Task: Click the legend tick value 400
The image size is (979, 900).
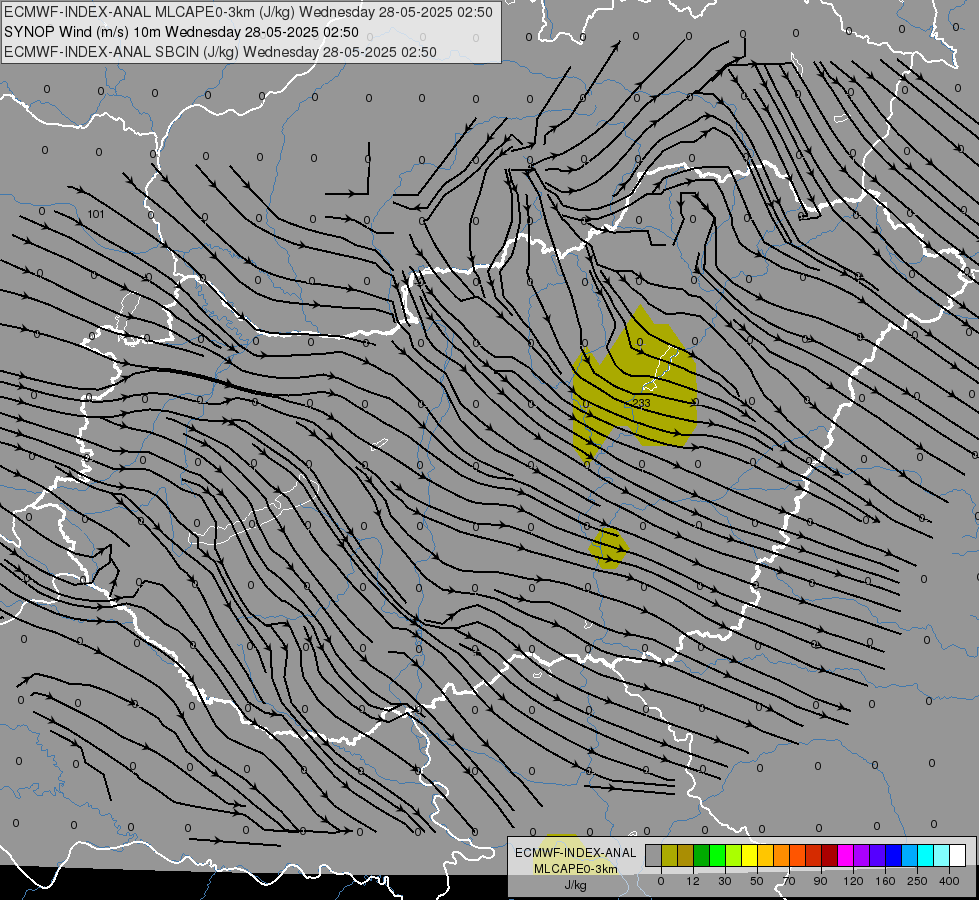Action: 949,881
